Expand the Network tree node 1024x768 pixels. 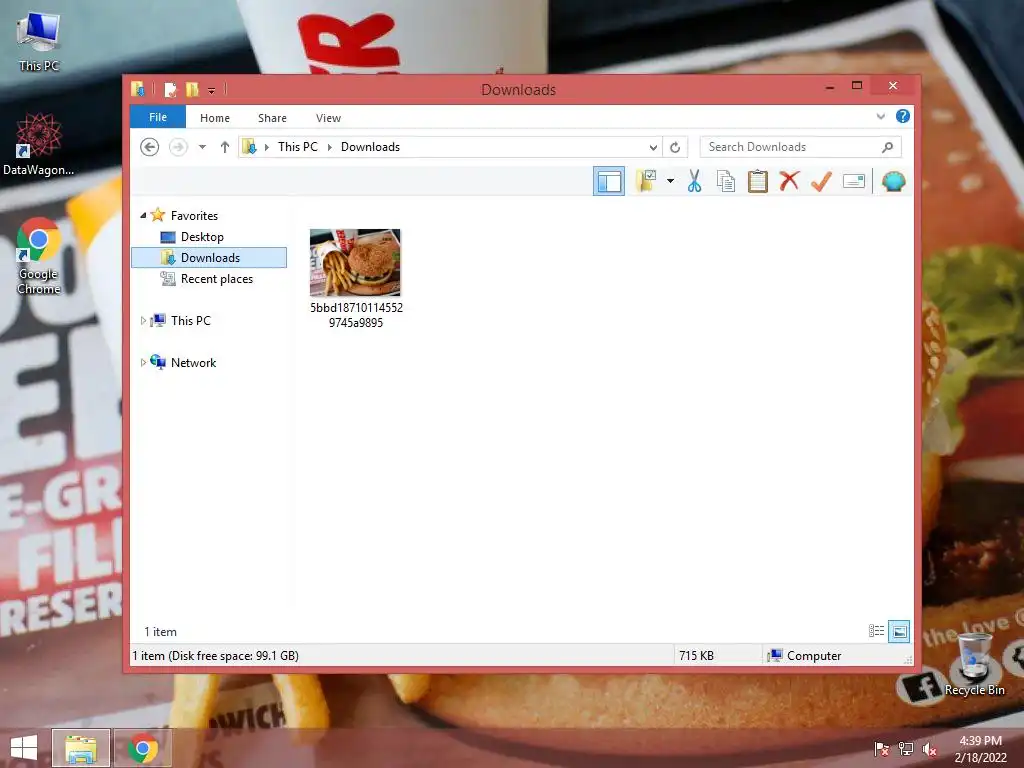tap(143, 362)
